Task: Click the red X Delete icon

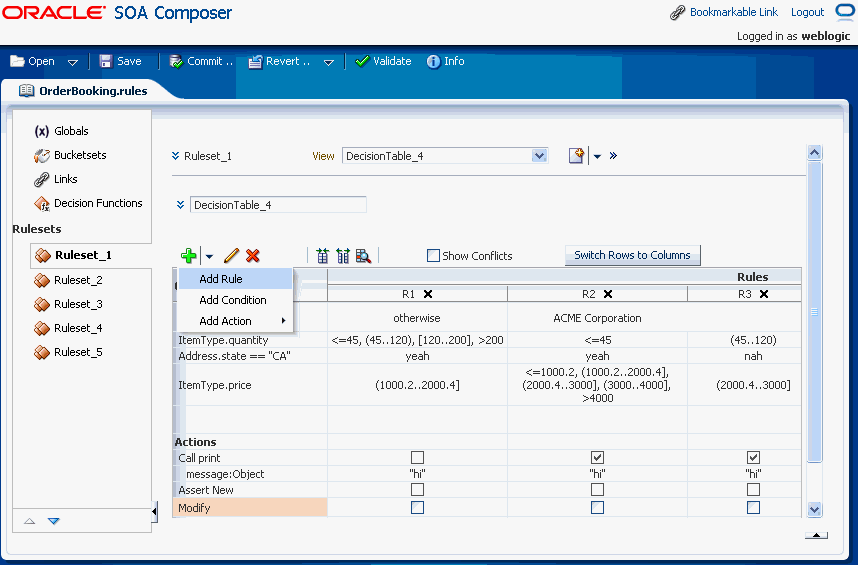Action: pyautogui.click(x=253, y=255)
